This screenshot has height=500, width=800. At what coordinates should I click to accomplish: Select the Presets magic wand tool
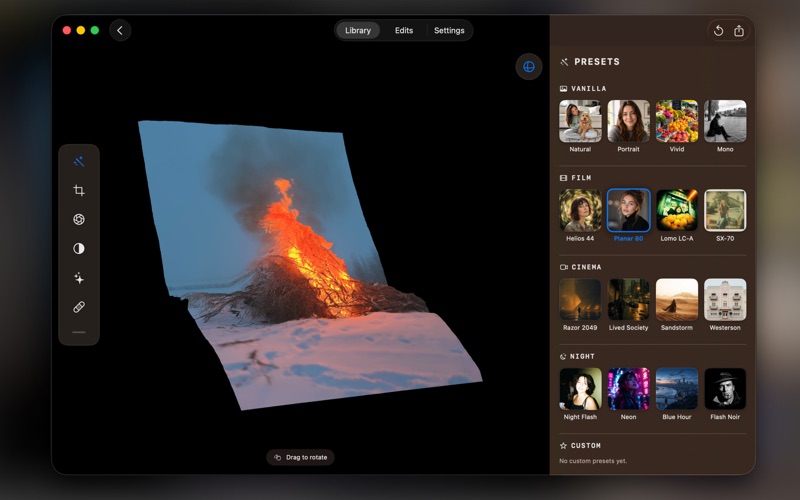point(79,162)
